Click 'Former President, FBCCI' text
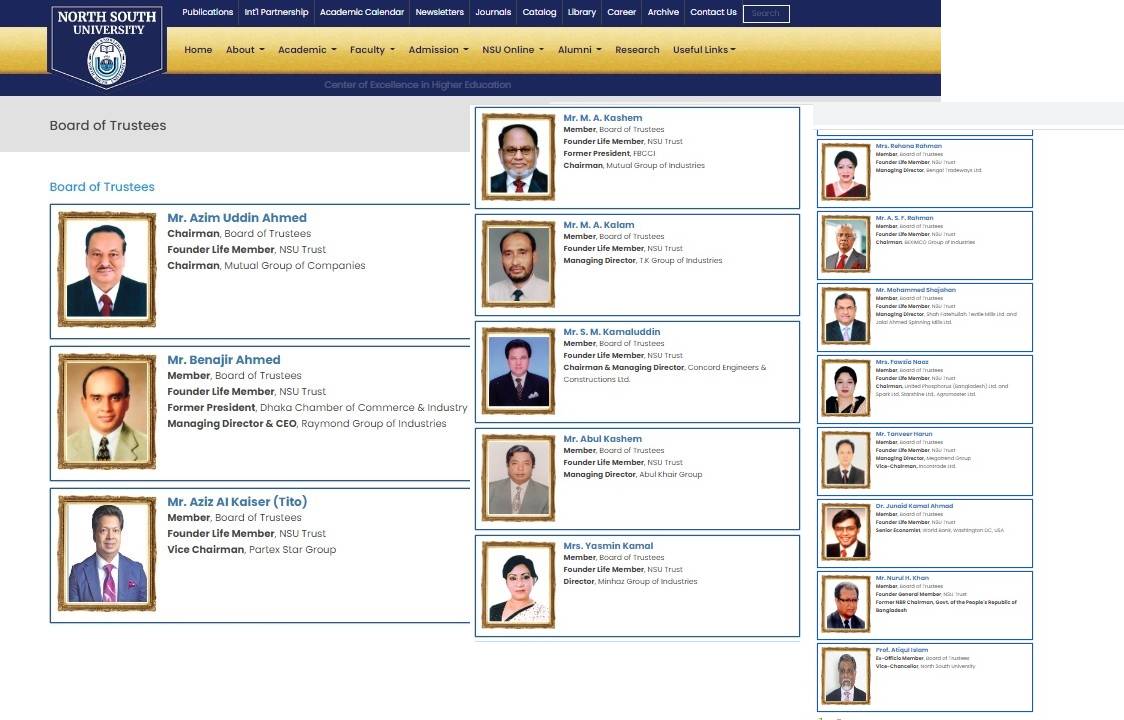1124x720 pixels. click(609, 153)
